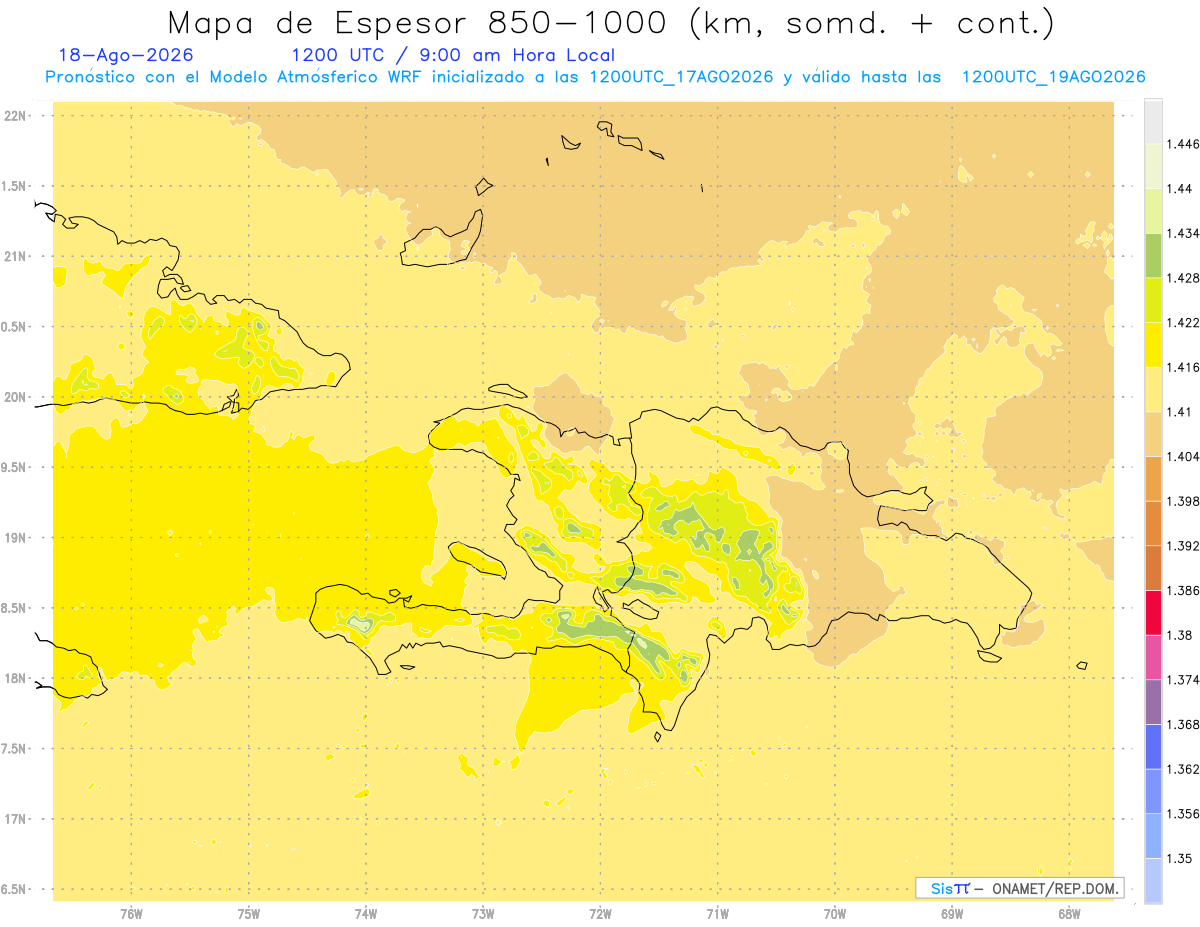The height and width of the screenshot is (927, 1200).
Task: Click the '72W' longitude label
Action: [x=600, y=914]
